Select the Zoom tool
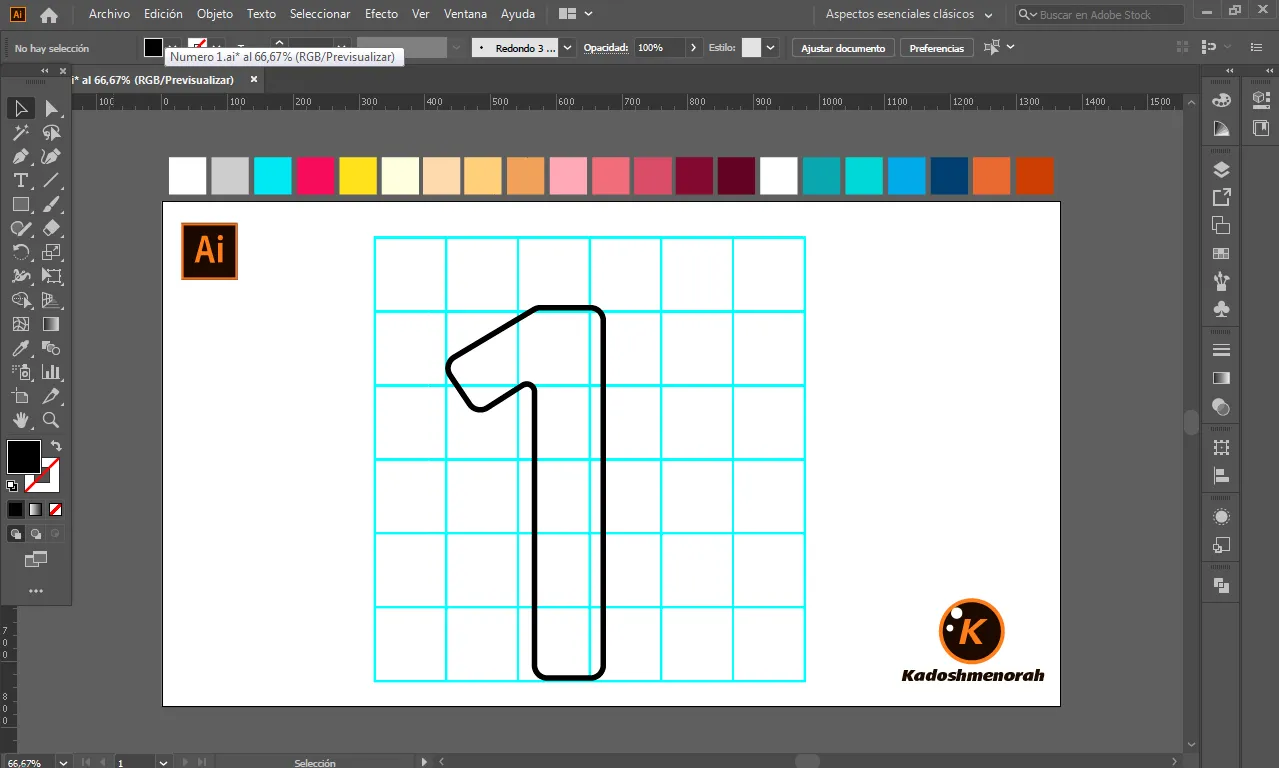This screenshot has height=768, width=1279. pos(51,420)
